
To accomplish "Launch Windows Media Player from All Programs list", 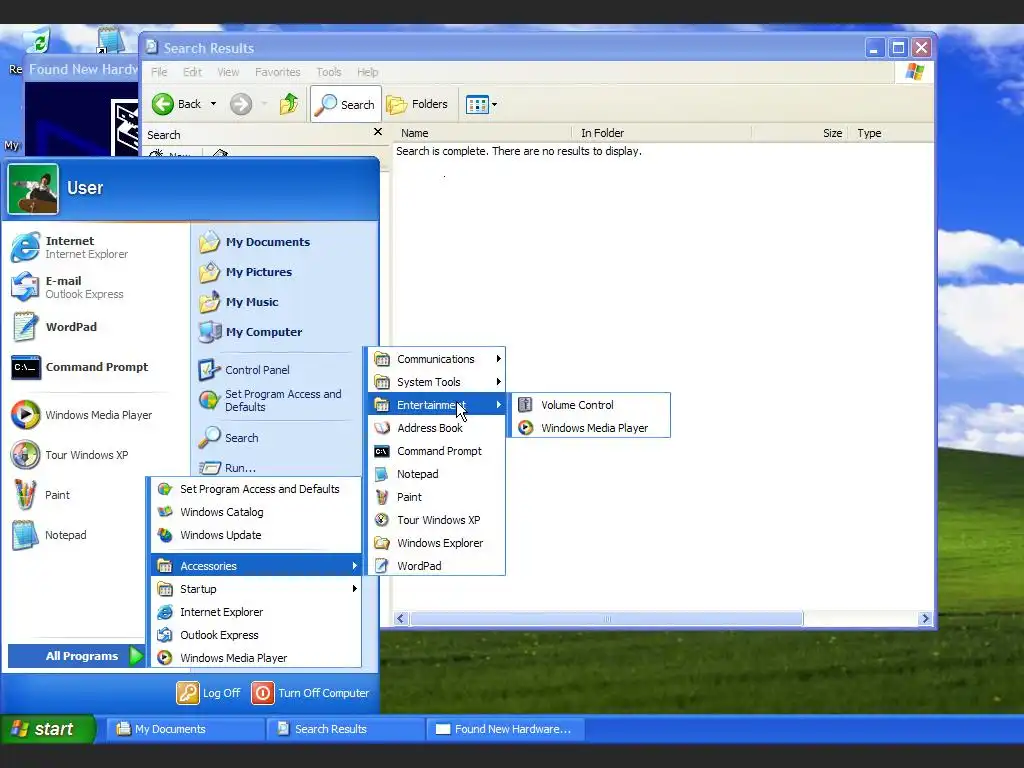I will pyautogui.click(x=256, y=658).
